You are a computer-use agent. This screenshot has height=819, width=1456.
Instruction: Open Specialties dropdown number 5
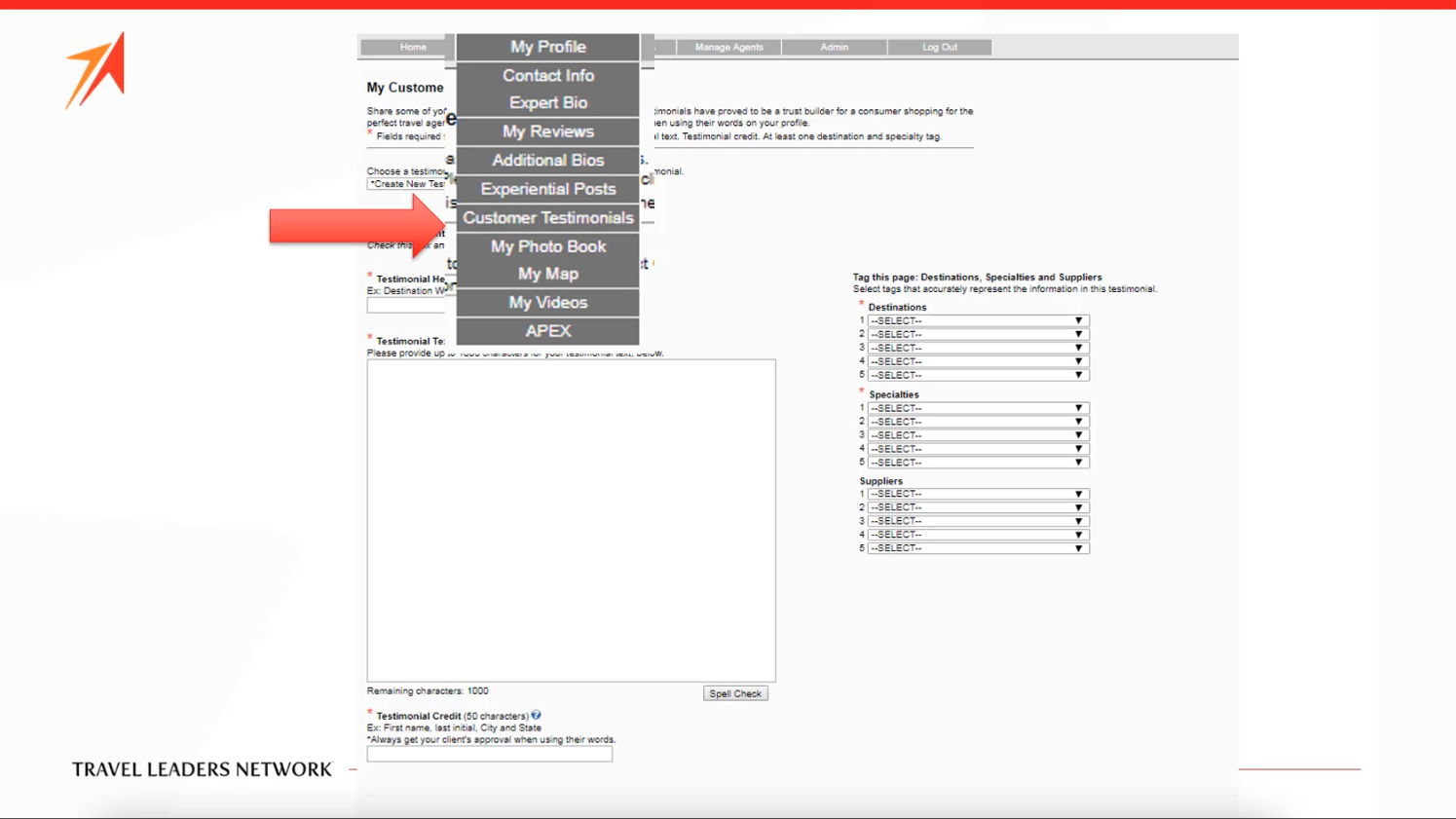pos(978,463)
